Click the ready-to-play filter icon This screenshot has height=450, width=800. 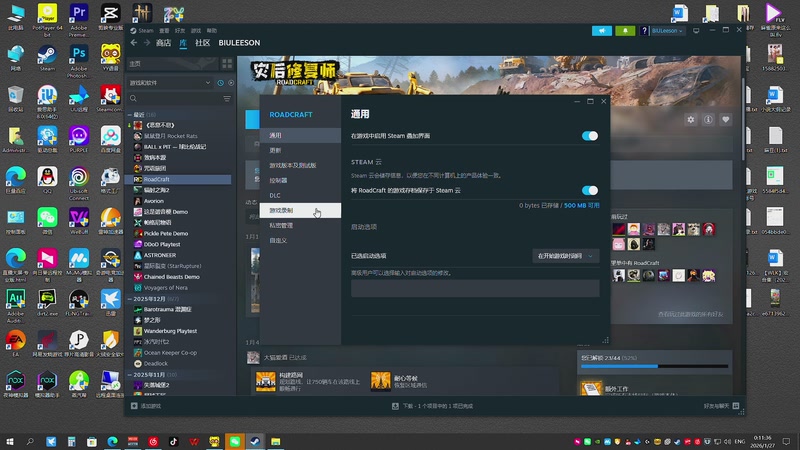pos(231,83)
